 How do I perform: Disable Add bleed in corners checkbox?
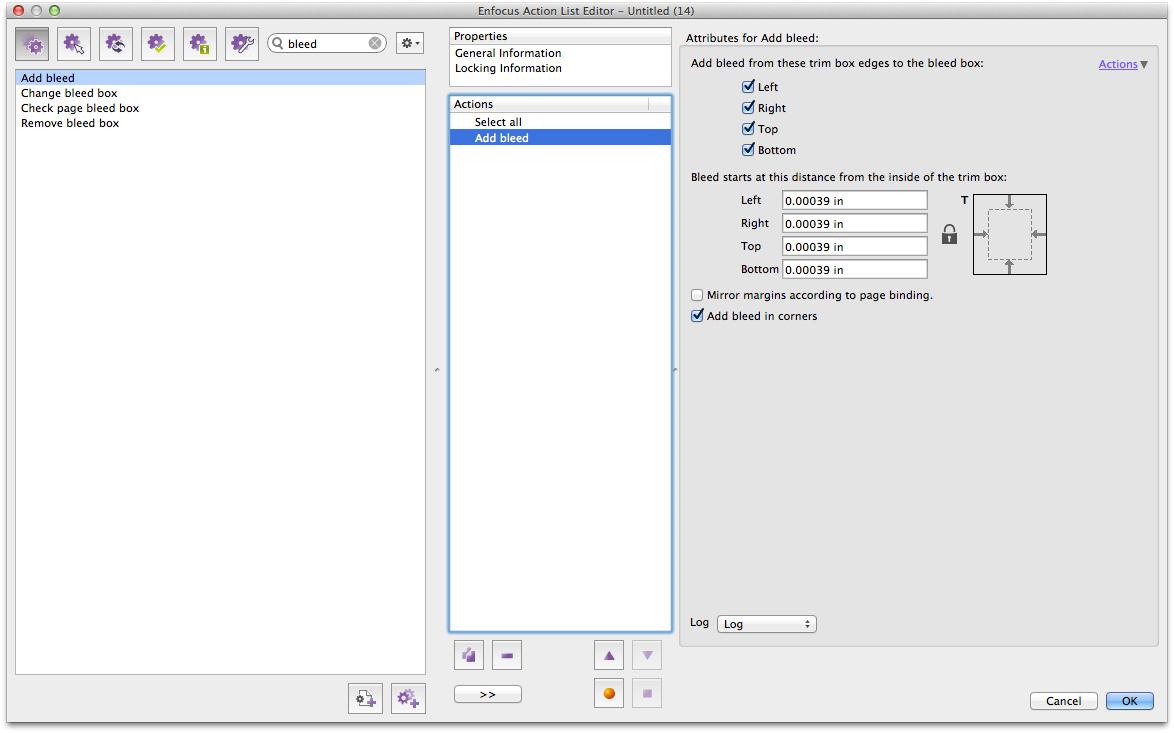point(697,316)
